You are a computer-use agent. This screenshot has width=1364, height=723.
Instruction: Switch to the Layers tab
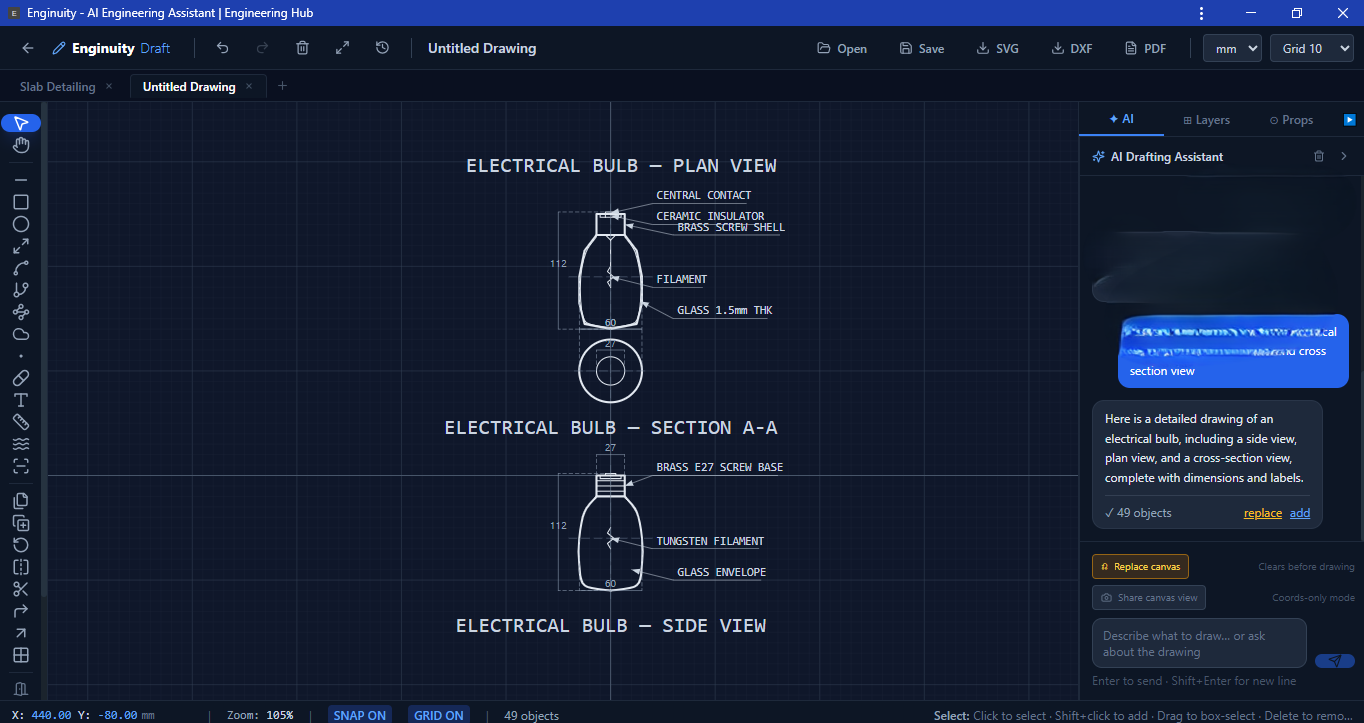click(x=1206, y=120)
